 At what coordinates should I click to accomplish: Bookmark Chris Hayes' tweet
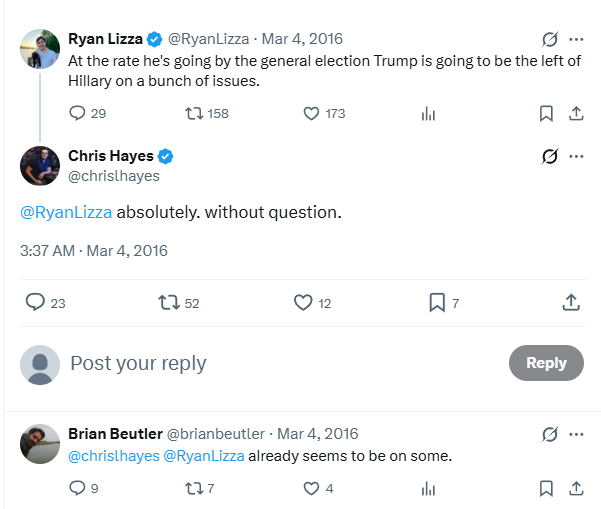[437, 302]
